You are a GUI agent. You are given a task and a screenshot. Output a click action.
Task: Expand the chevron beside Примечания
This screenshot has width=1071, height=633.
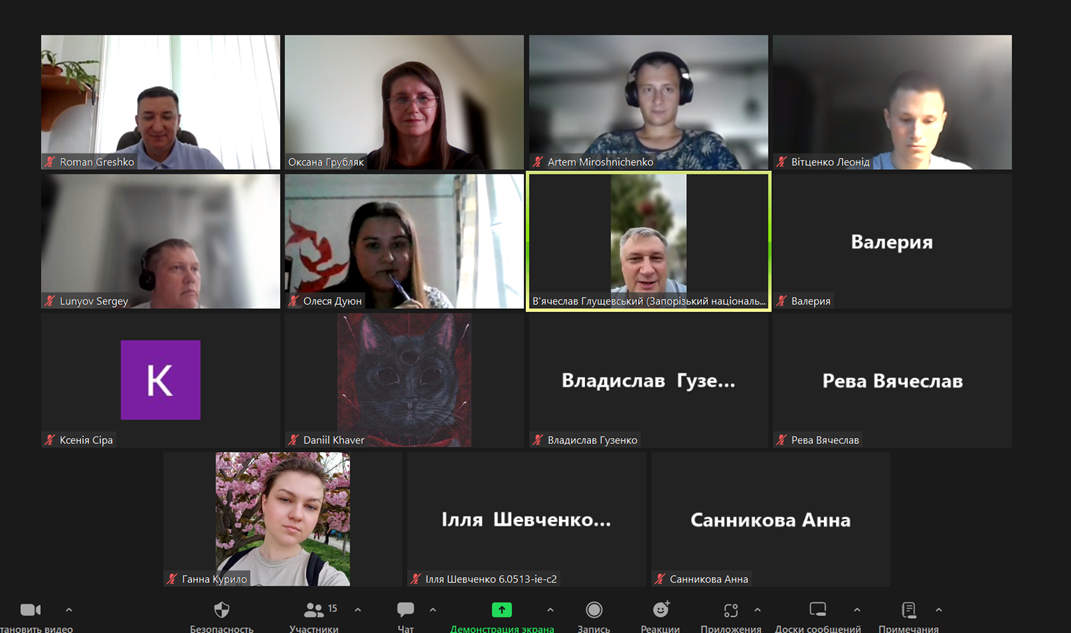[x=938, y=610]
